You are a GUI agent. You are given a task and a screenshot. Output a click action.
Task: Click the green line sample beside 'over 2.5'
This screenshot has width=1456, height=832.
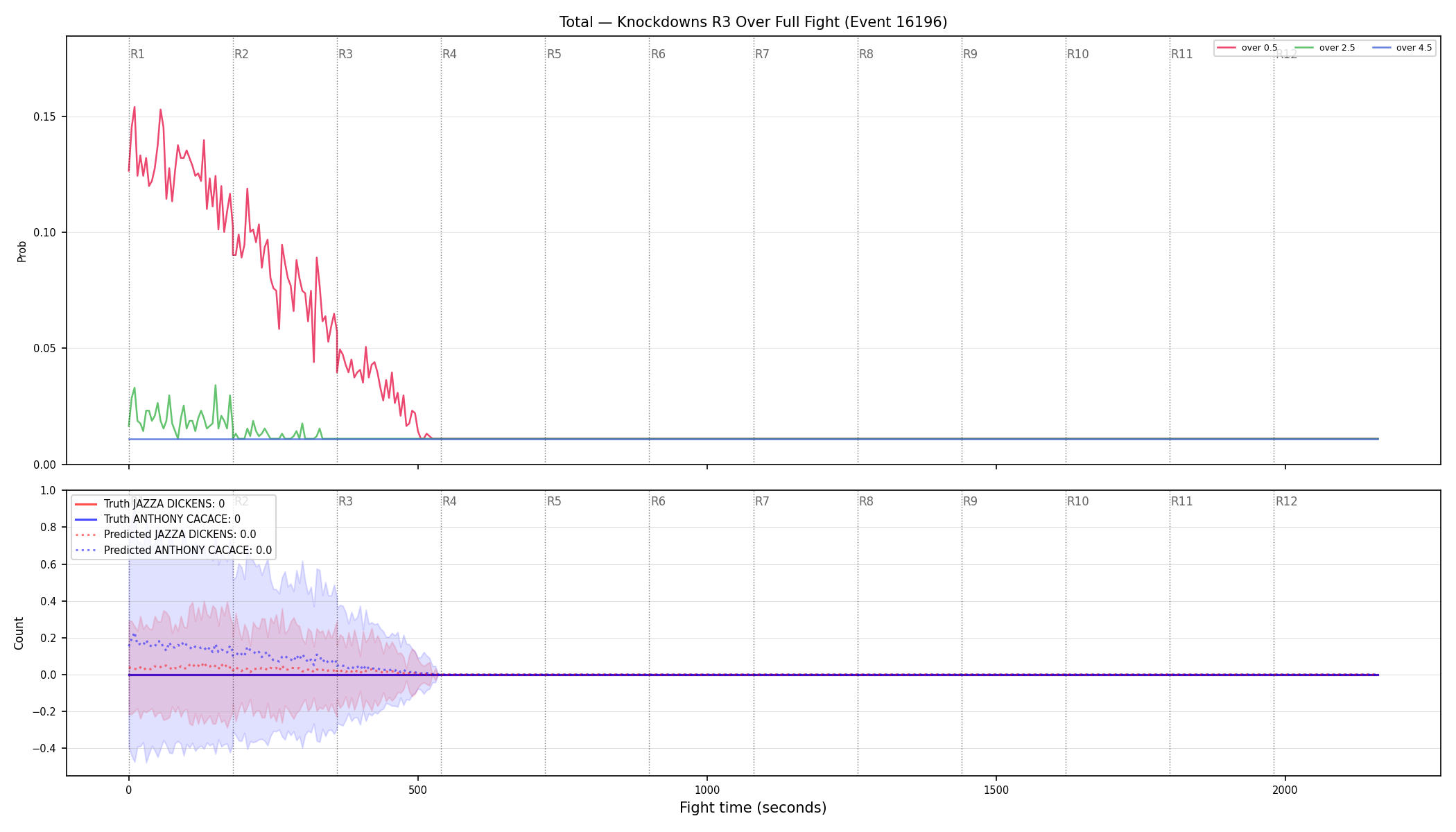[1304, 48]
